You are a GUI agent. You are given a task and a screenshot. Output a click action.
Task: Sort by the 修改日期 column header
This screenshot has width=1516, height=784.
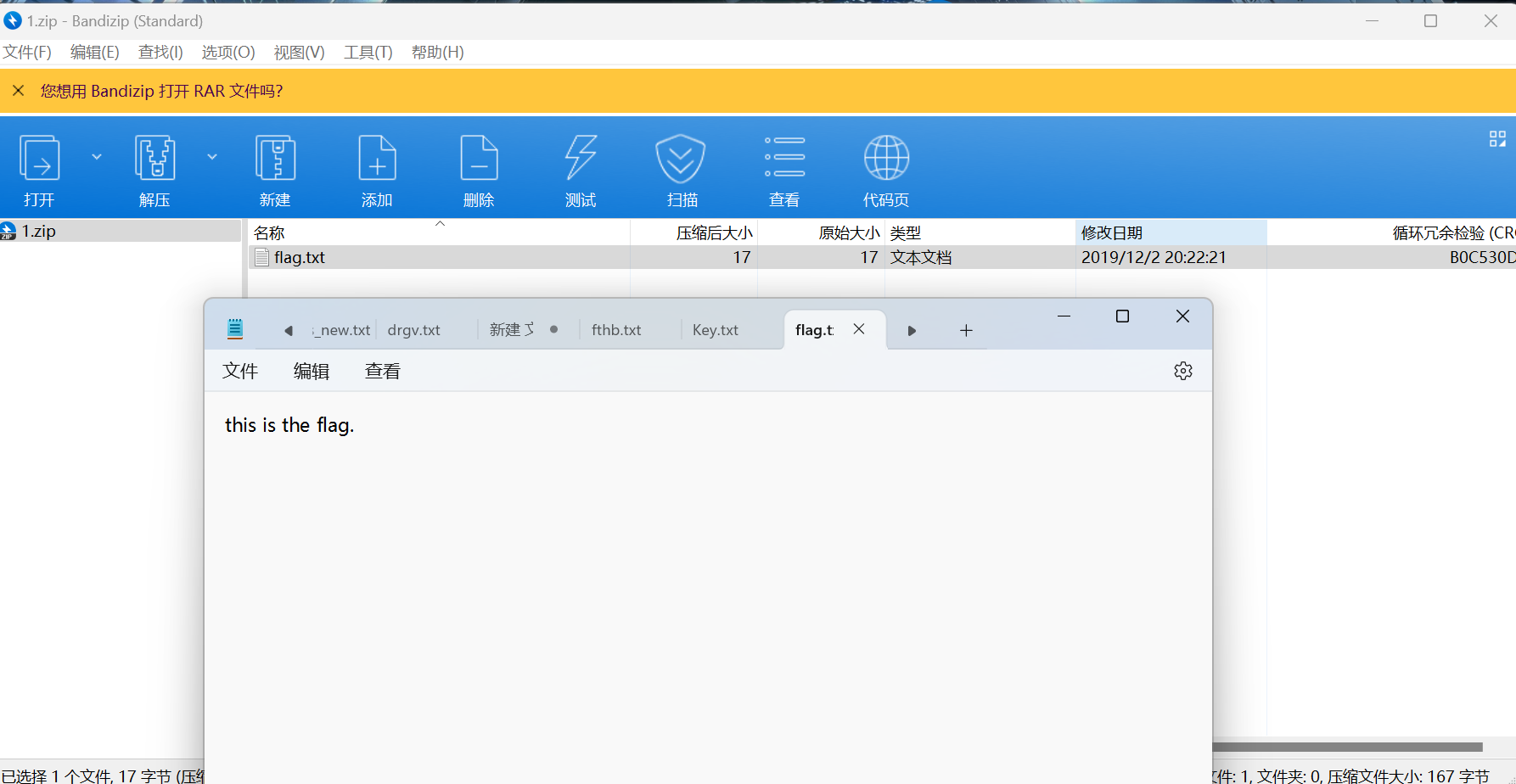point(1171,232)
